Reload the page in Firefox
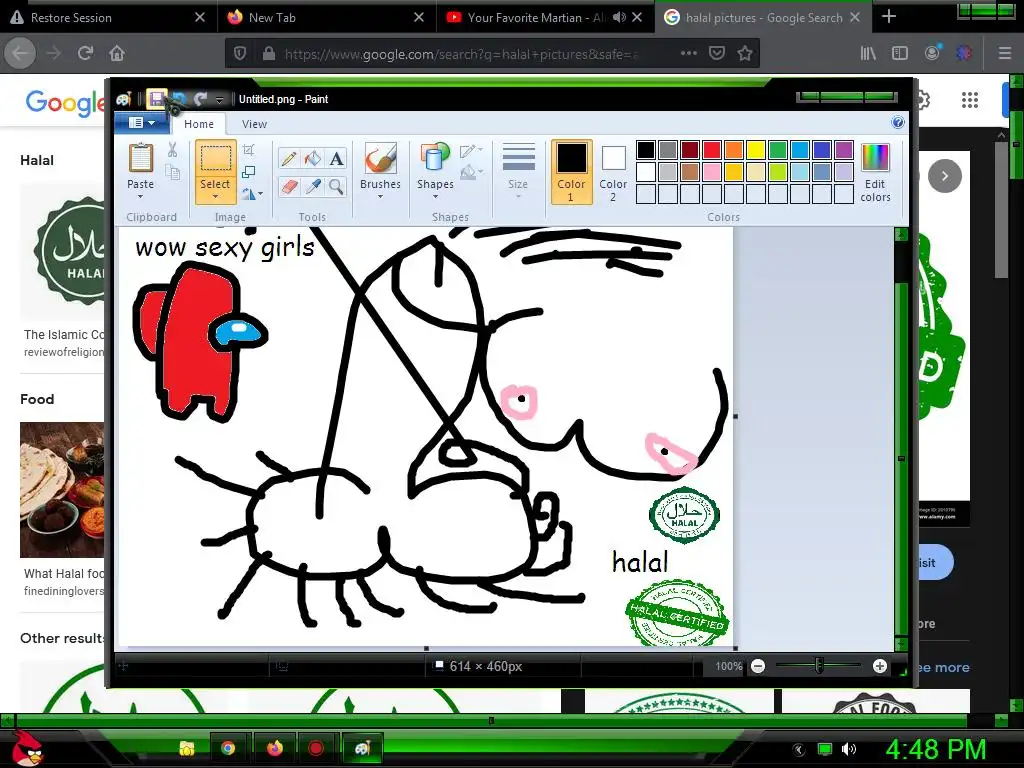The image size is (1024, 768). click(x=85, y=53)
